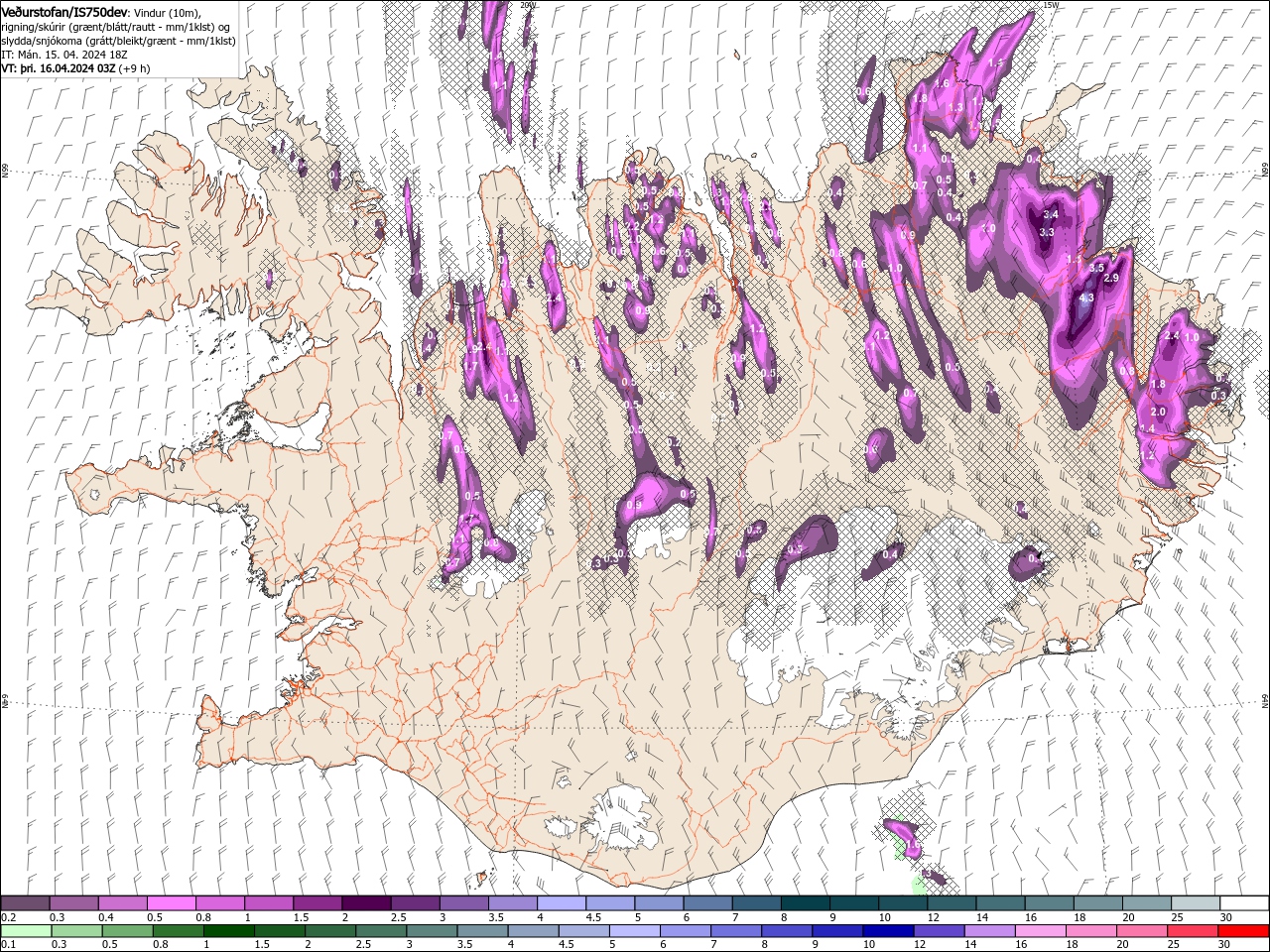
Task: Select the palest green 0.1 swatch, lower legend
Action: tap(26, 931)
